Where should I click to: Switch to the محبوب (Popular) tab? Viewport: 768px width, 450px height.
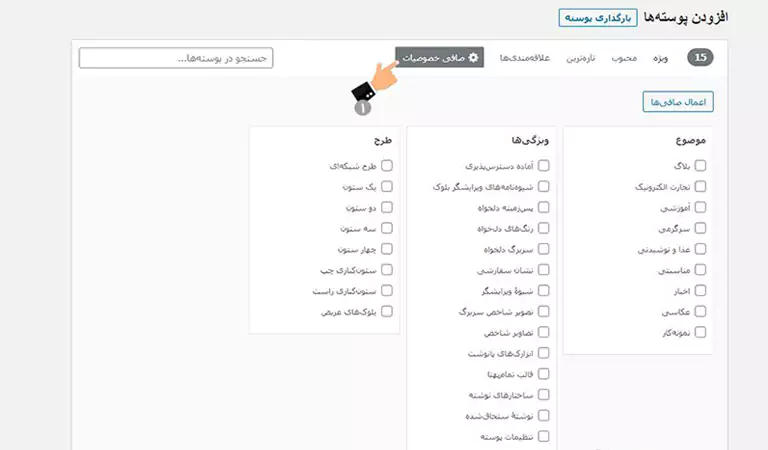pos(624,58)
